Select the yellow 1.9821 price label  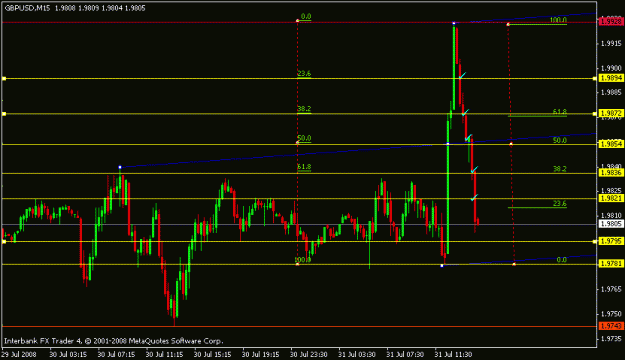pos(611,198)
